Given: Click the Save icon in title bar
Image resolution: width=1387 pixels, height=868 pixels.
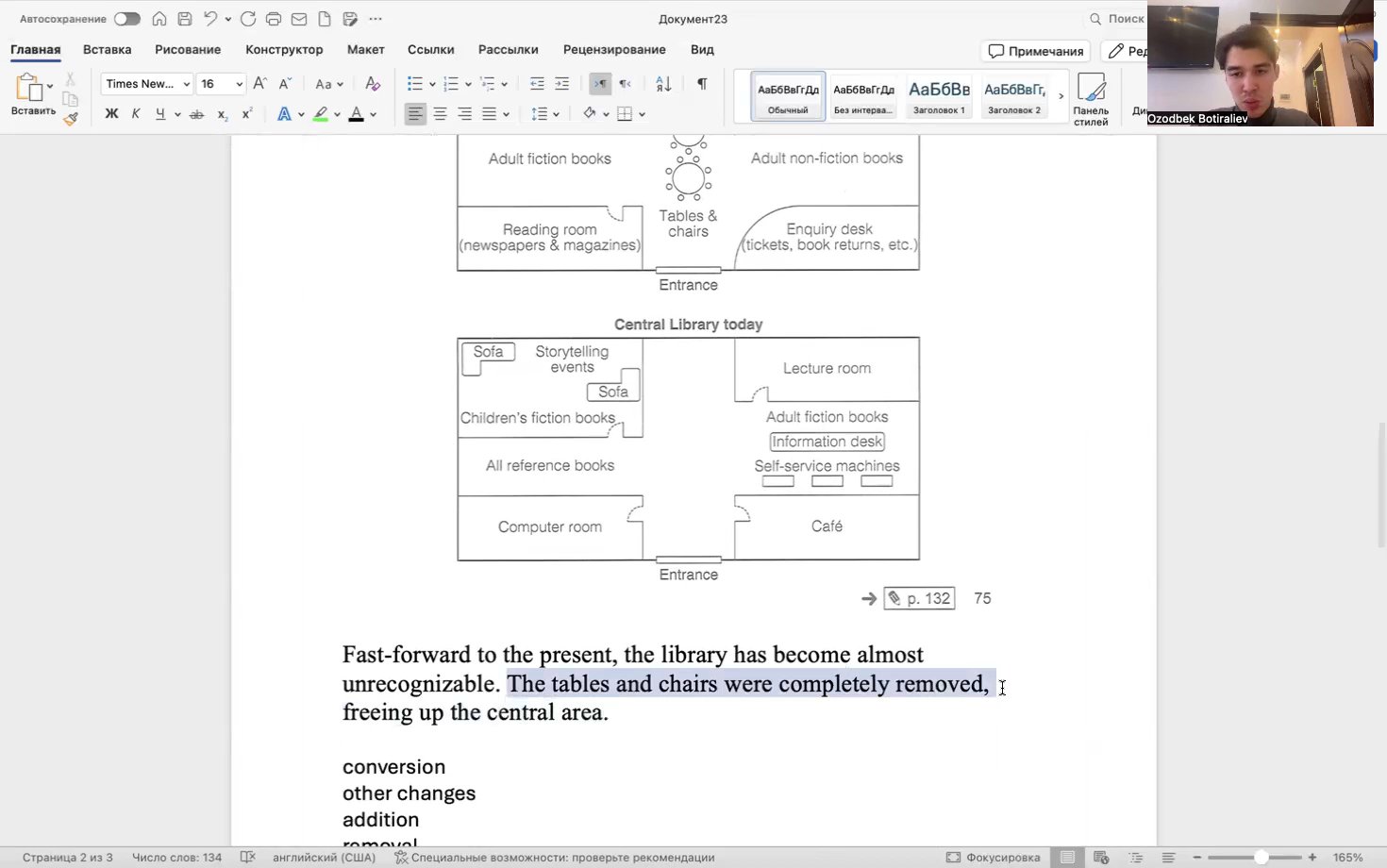Looking at the screenshot, I should click(185, 19).
